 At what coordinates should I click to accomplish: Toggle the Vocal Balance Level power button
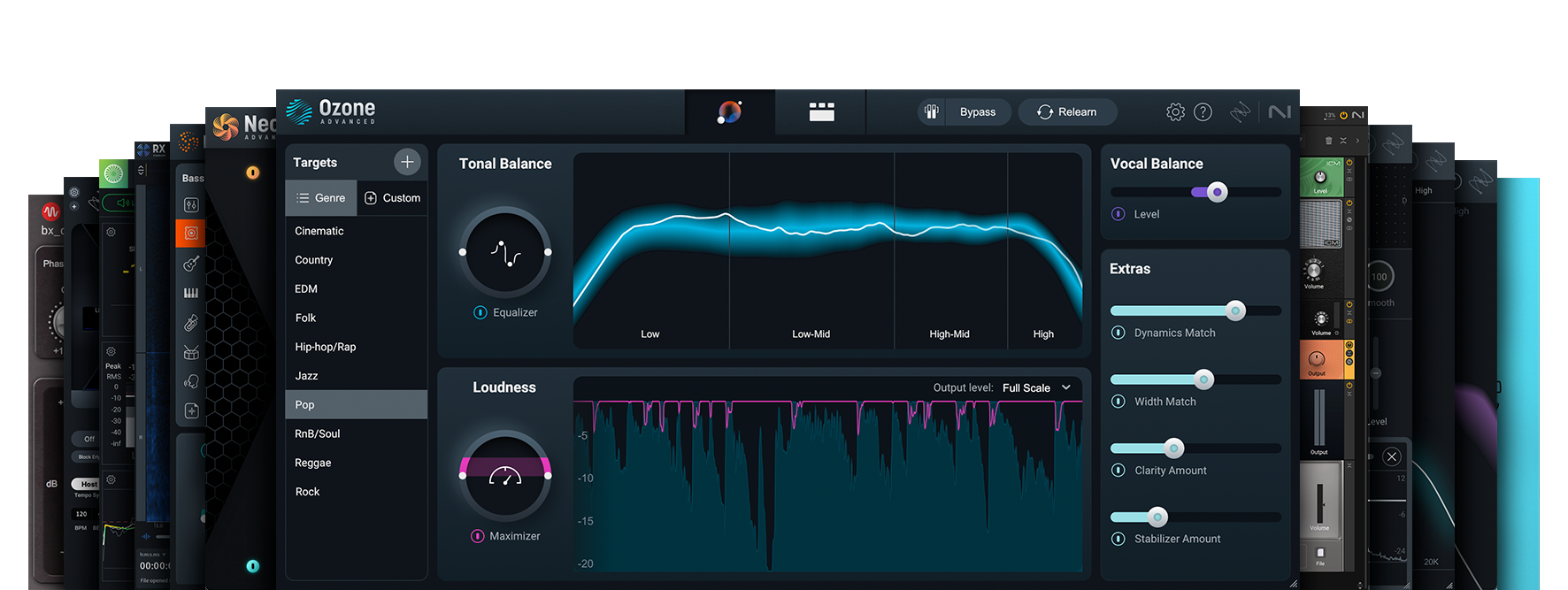1118,214
